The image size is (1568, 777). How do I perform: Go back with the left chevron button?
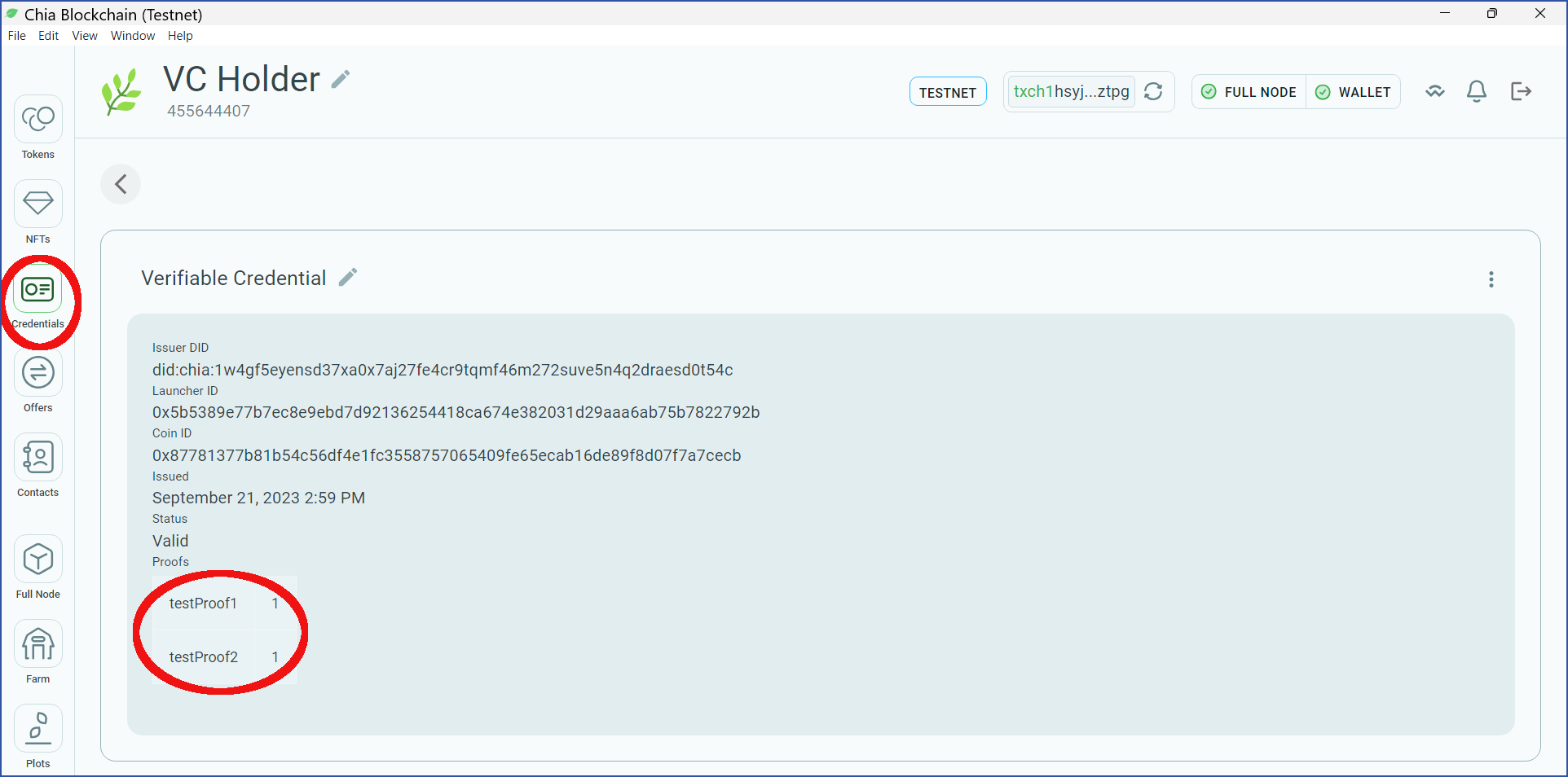[x=121, y=184]
